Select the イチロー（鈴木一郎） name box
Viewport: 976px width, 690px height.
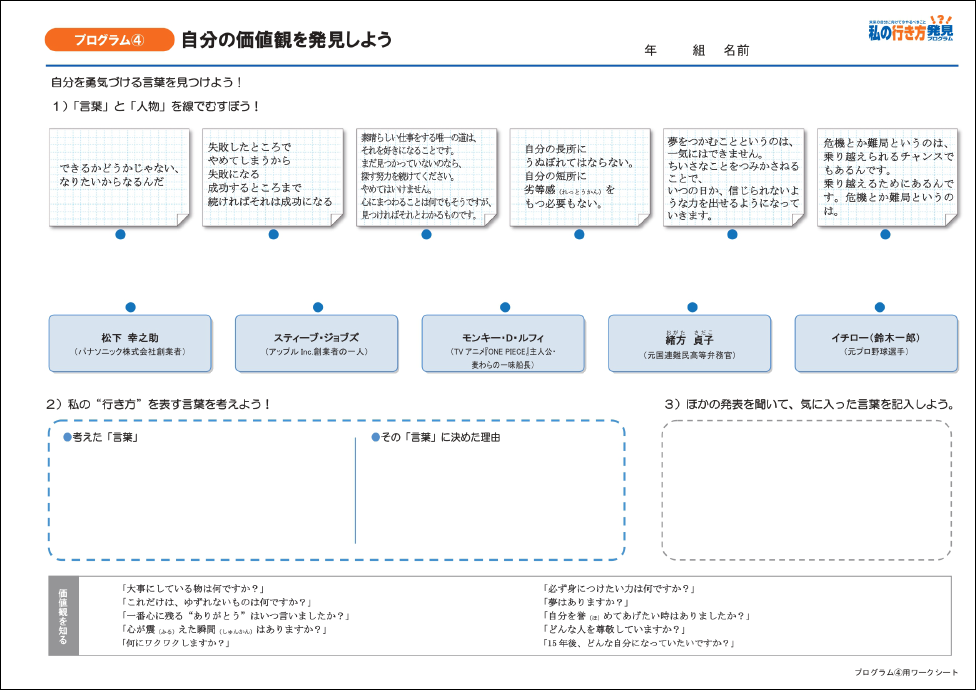pos(875,344)
